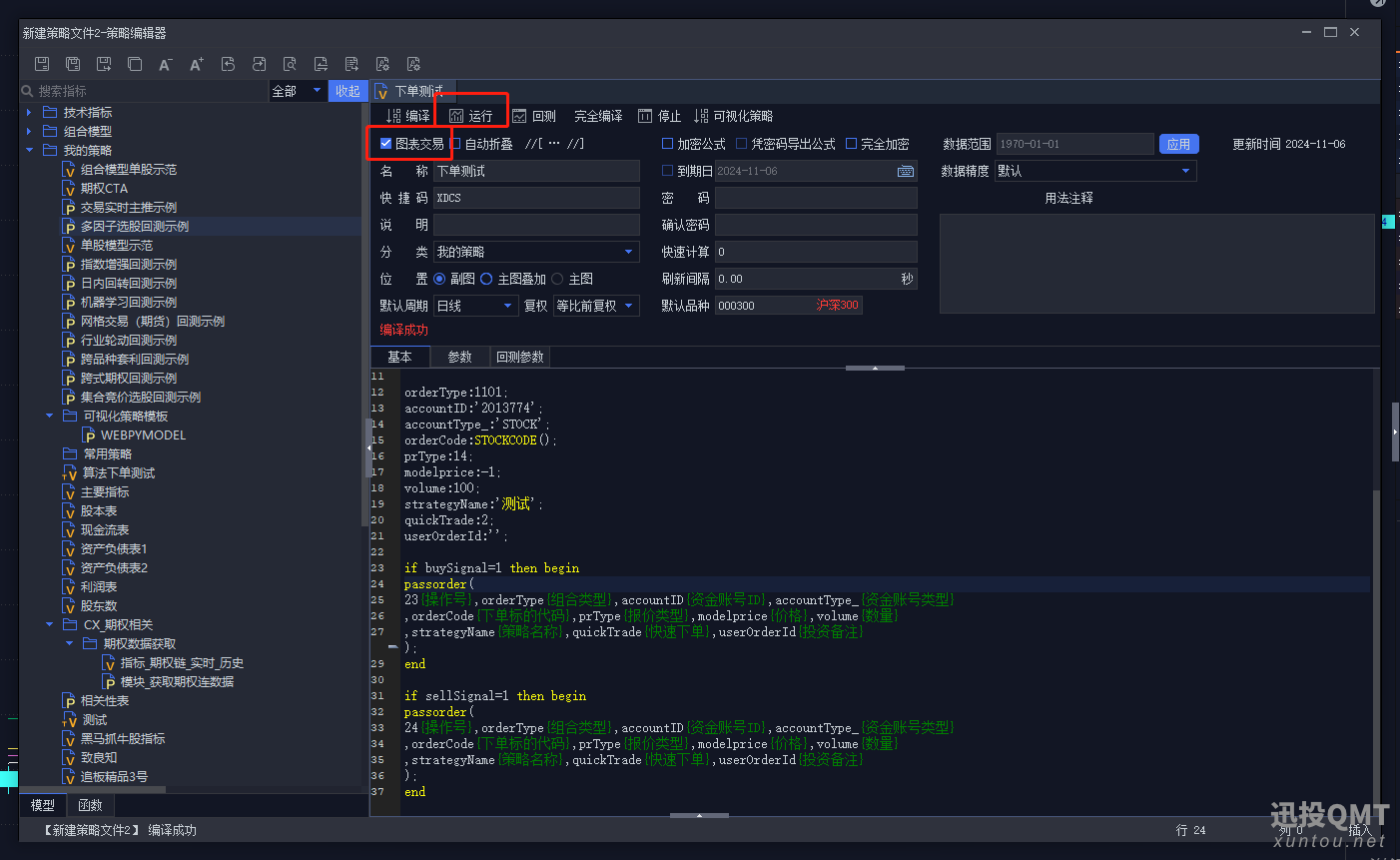Switch to the 回测参数 tab
Image resolution: width=1400 pixels, height=860 pixels.
520,357
